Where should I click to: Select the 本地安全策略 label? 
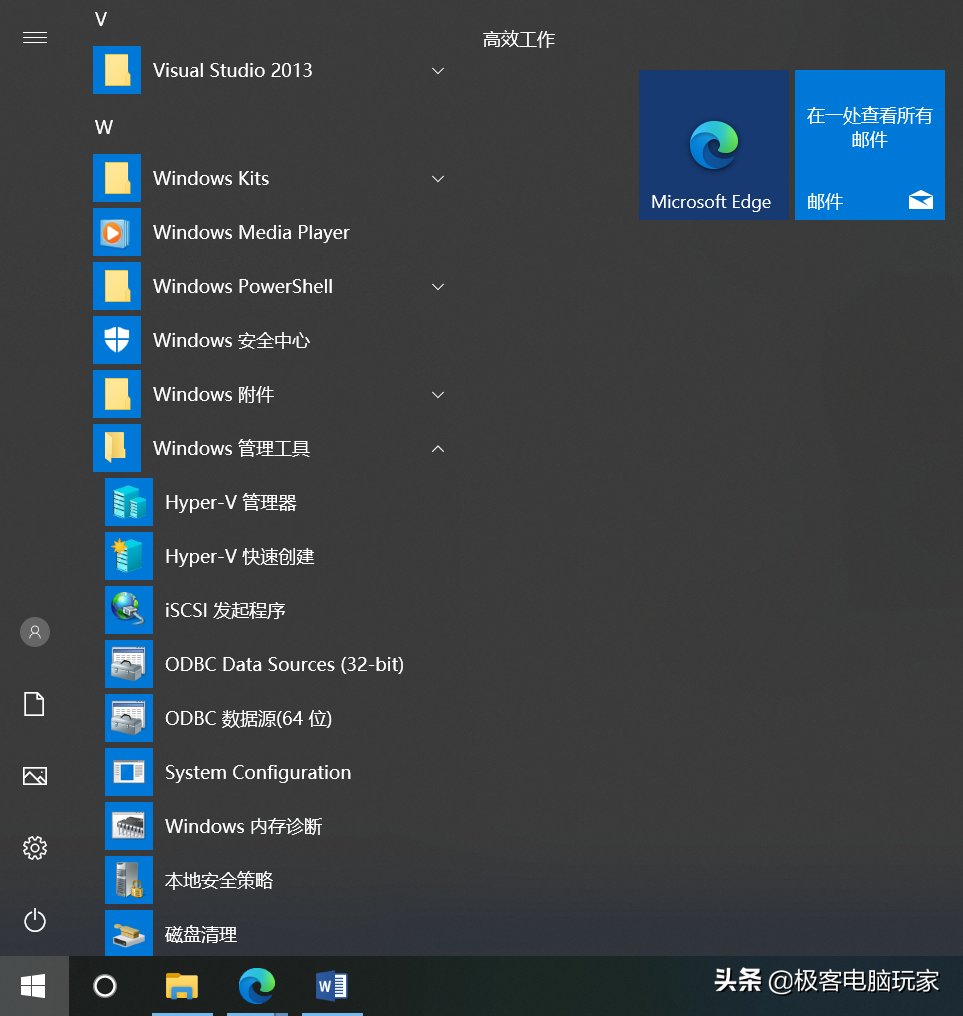click(x=219, y=880)
